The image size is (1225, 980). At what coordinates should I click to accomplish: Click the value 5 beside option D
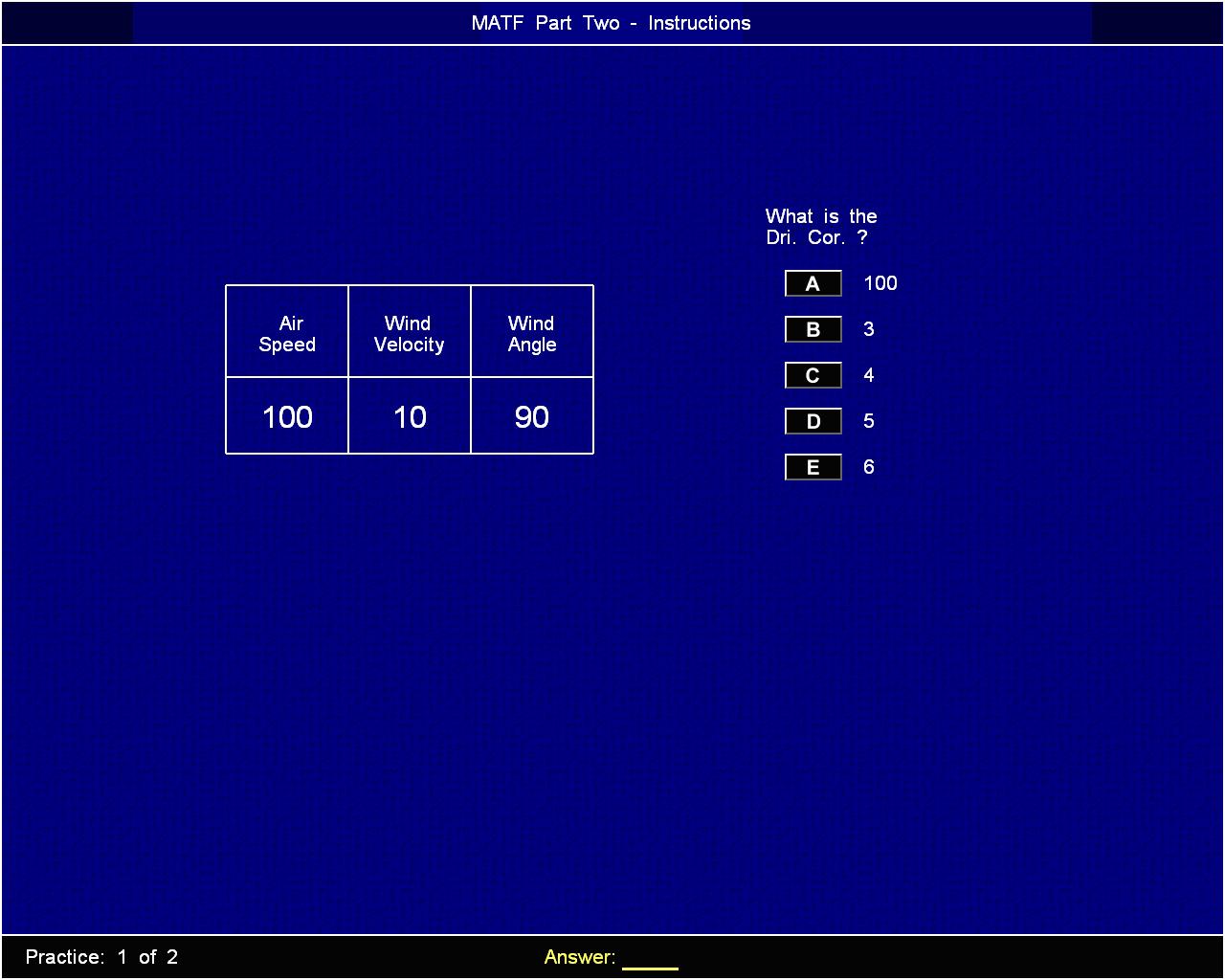point(869,421)
